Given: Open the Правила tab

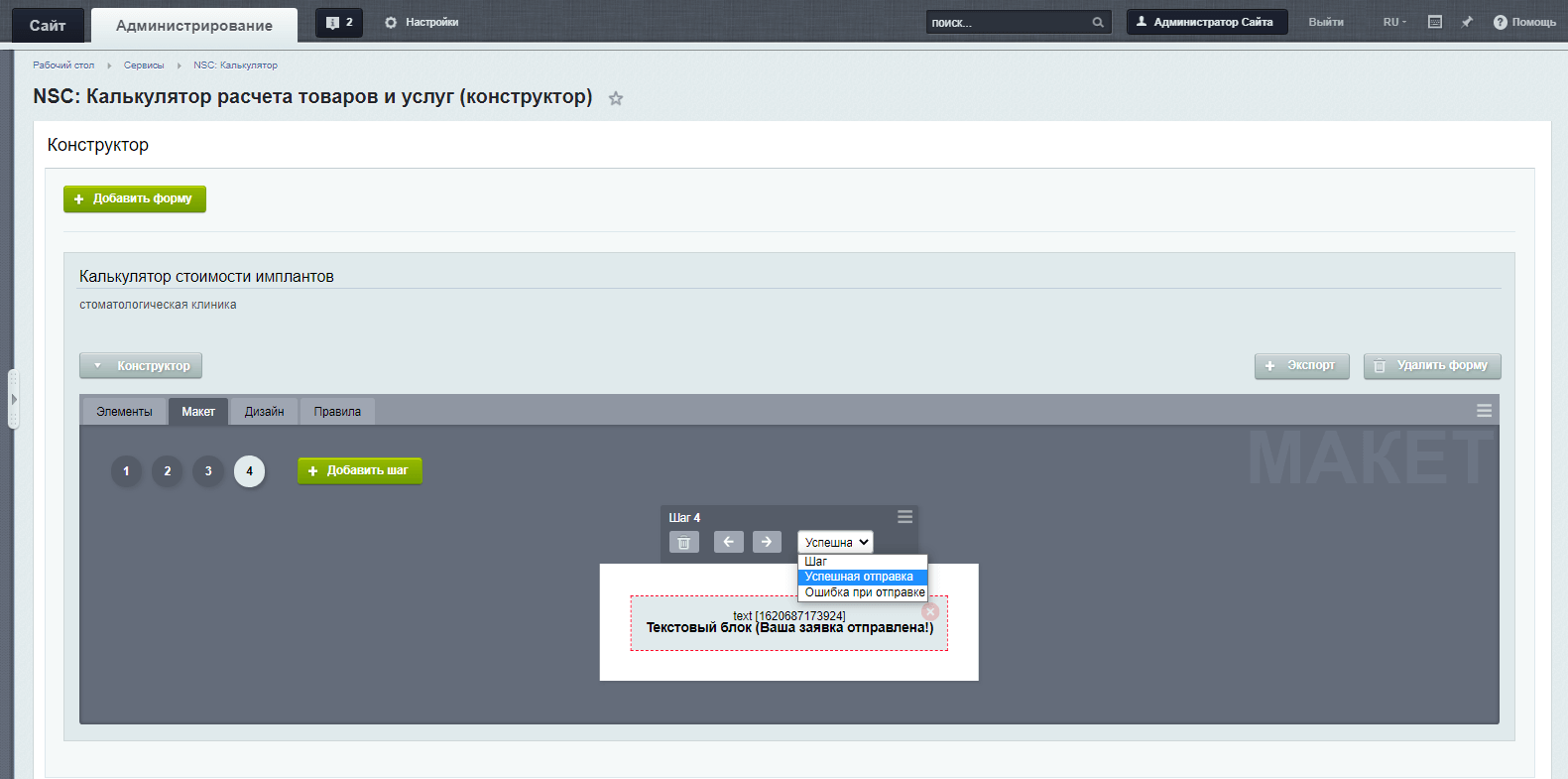Looking at the screenshot, I should (337, 412).
